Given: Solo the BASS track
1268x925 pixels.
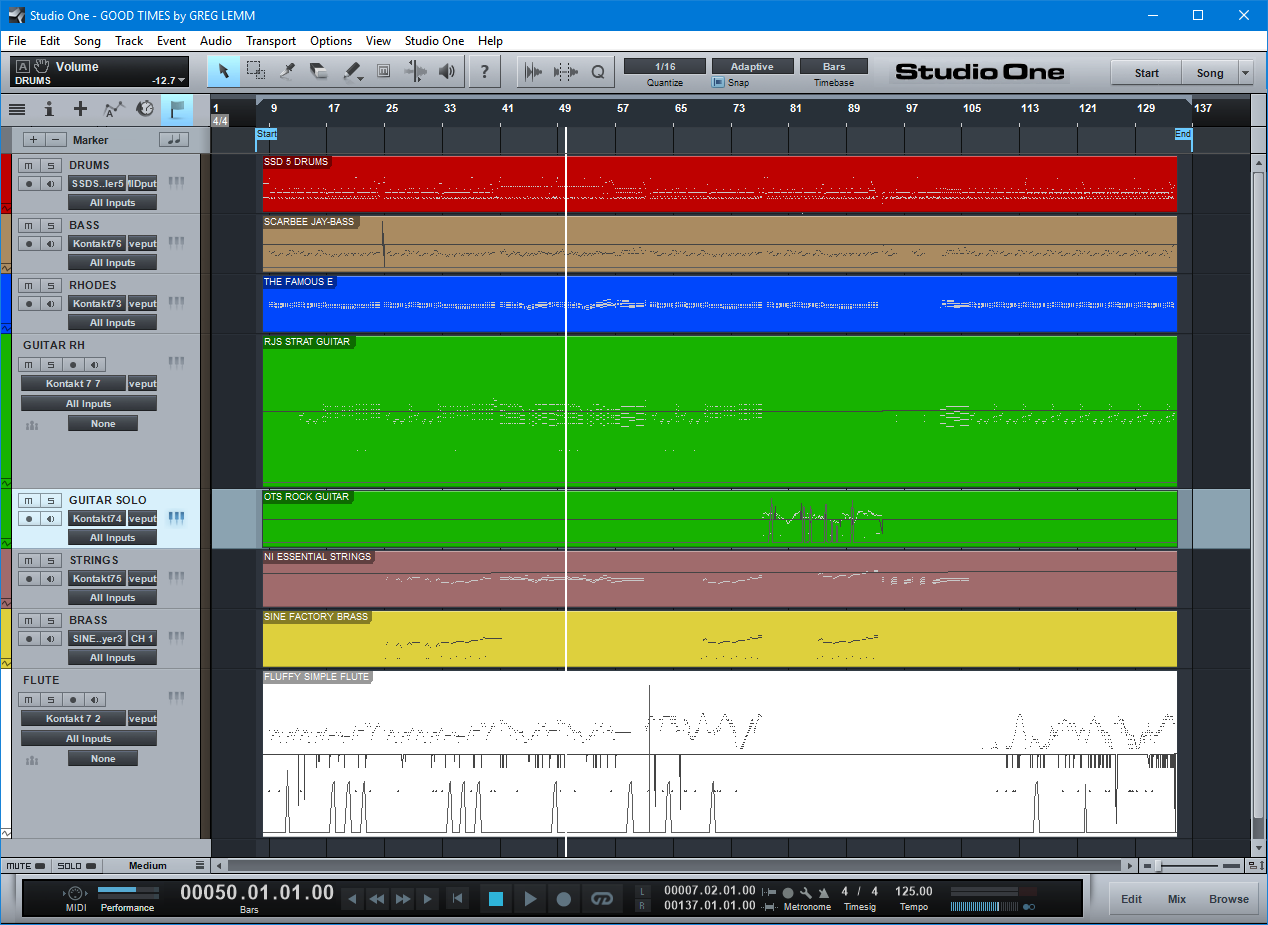Looking at the screenshot, I should (x=51, y=225).
